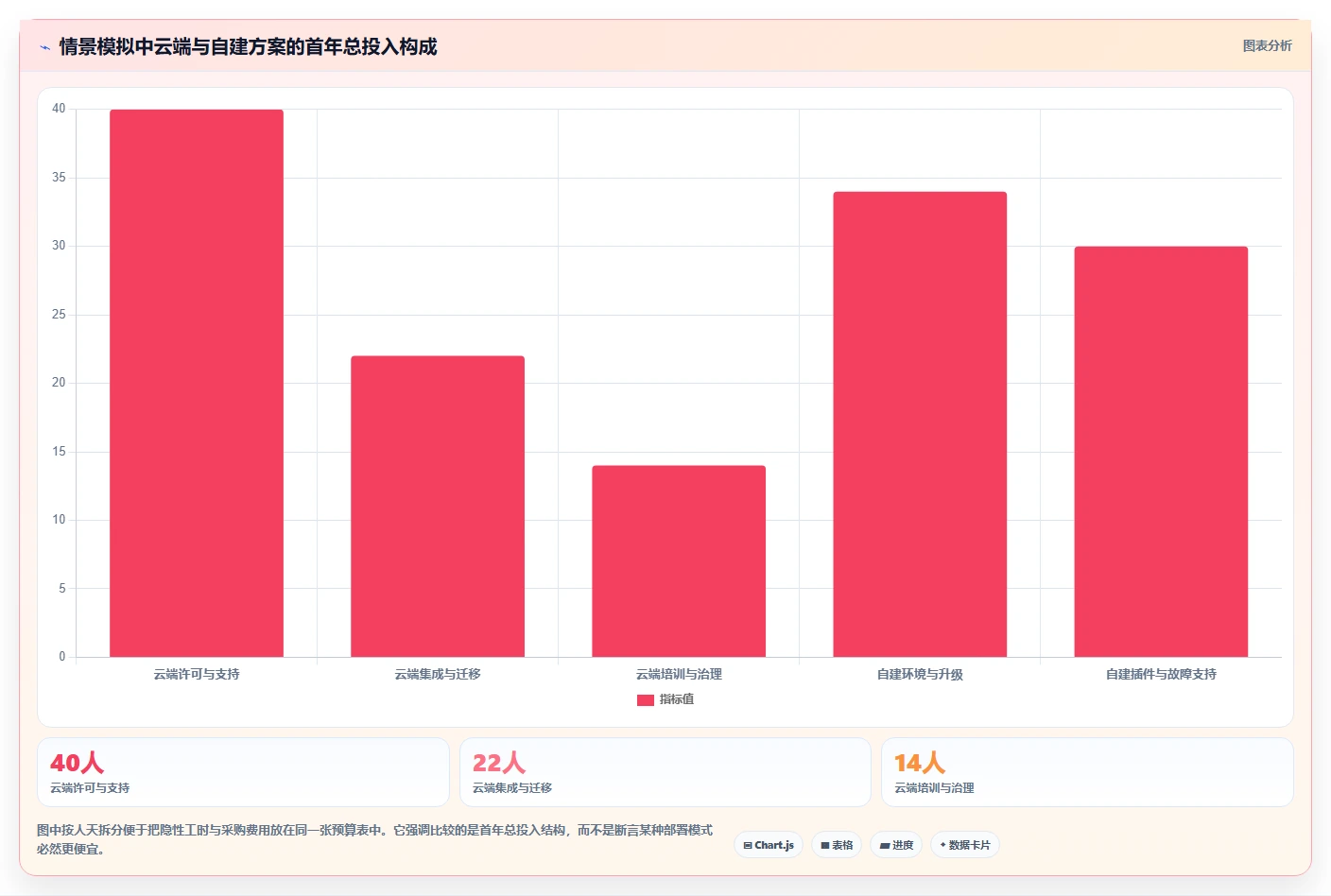Click the red legend swatch for 指标值
The width and height of the screenshot is (1331, 896).
coord(646,700)
